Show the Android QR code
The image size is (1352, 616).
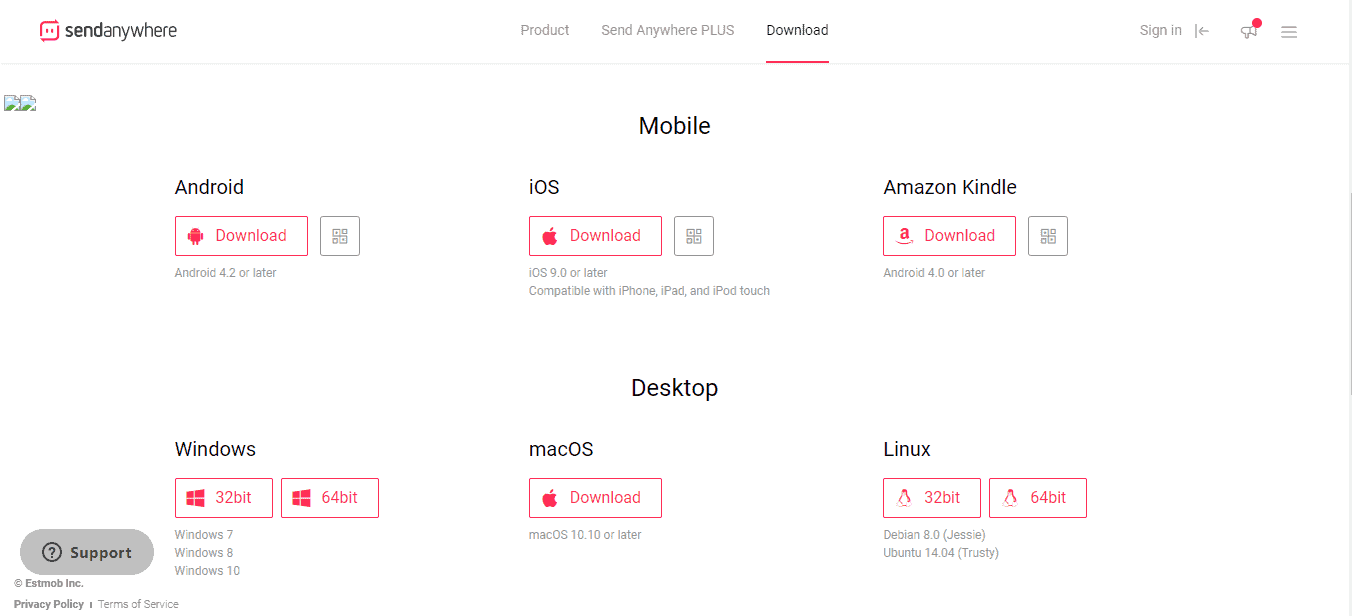[340, 236]
